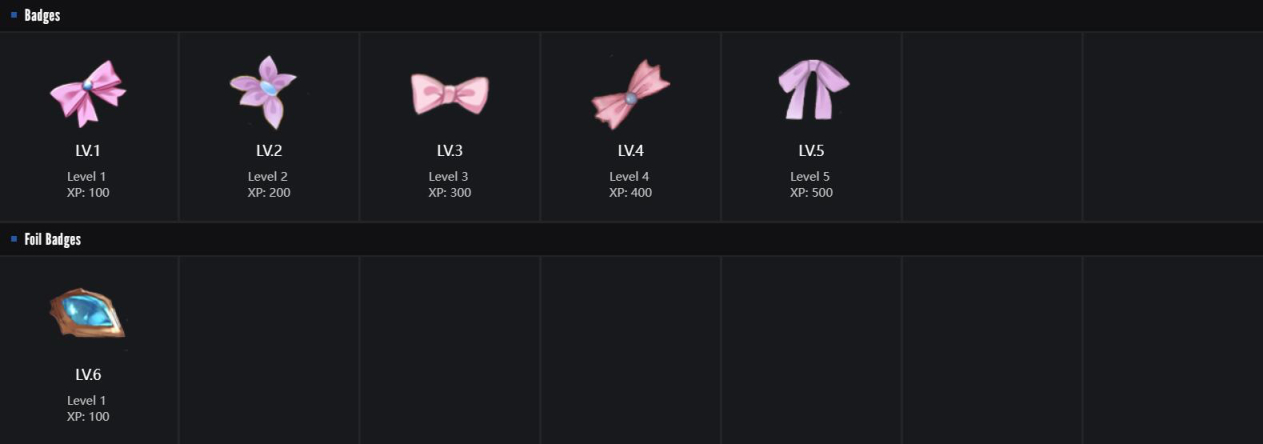Click the Level 2 description under LV.2
This screenshot has height=444, width=1263.
tap(269, 176)
